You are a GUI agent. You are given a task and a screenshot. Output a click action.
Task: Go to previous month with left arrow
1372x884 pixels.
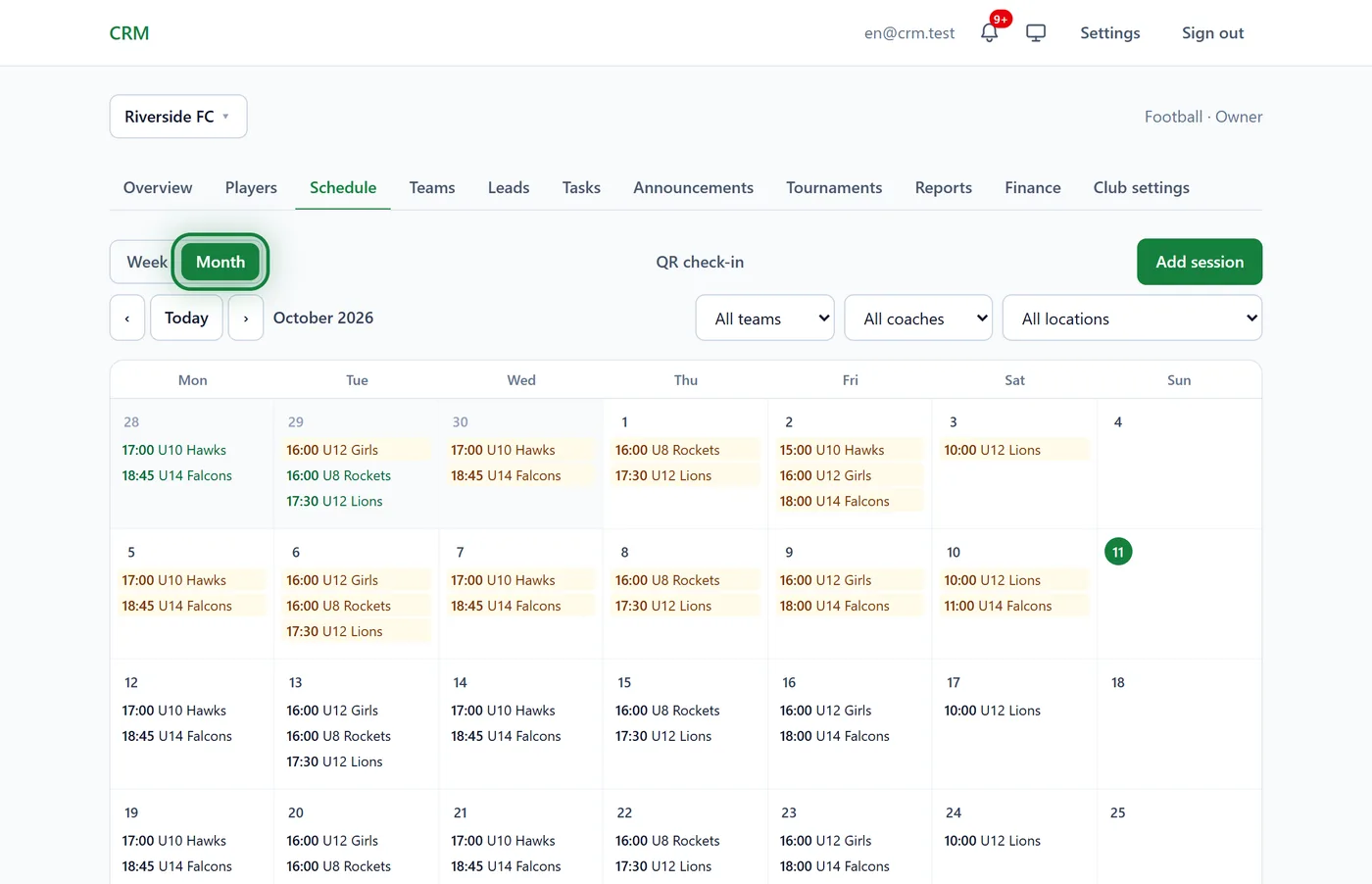point(127,318)
